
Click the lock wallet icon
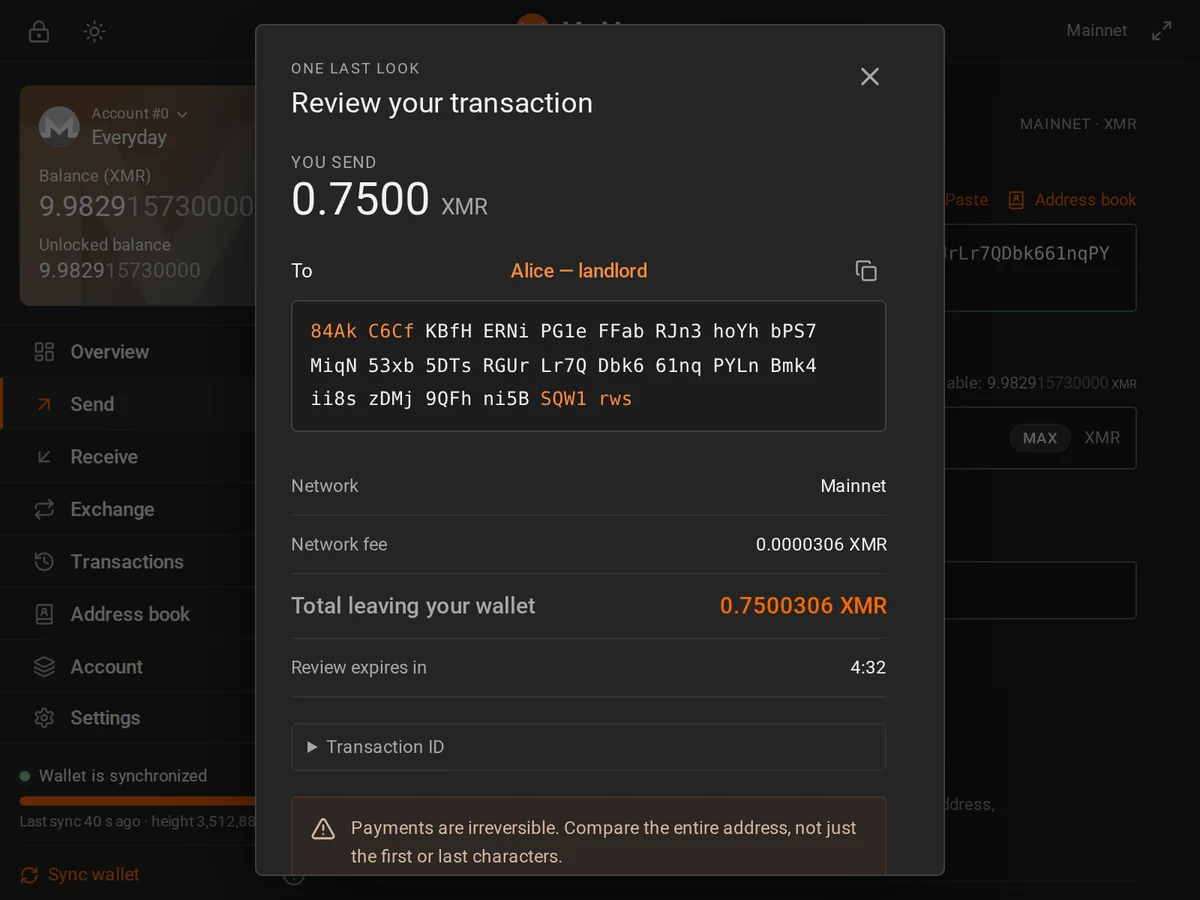[x=39, y=31]
